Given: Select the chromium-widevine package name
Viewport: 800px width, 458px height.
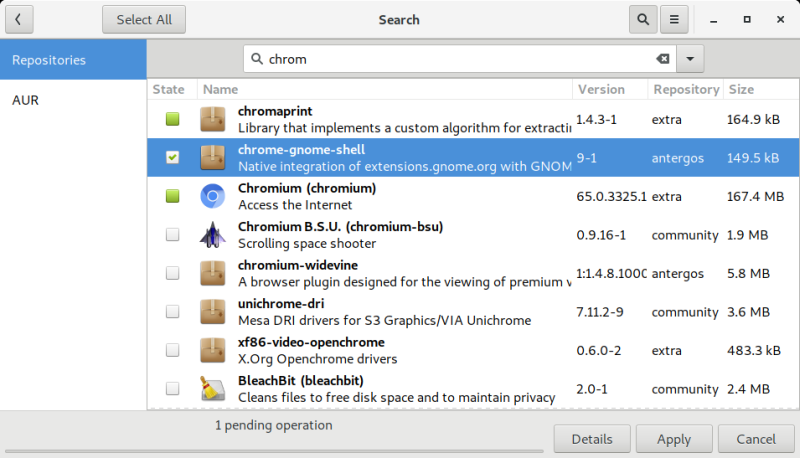Looking at the screenshot, I should (x=298, y=265).
